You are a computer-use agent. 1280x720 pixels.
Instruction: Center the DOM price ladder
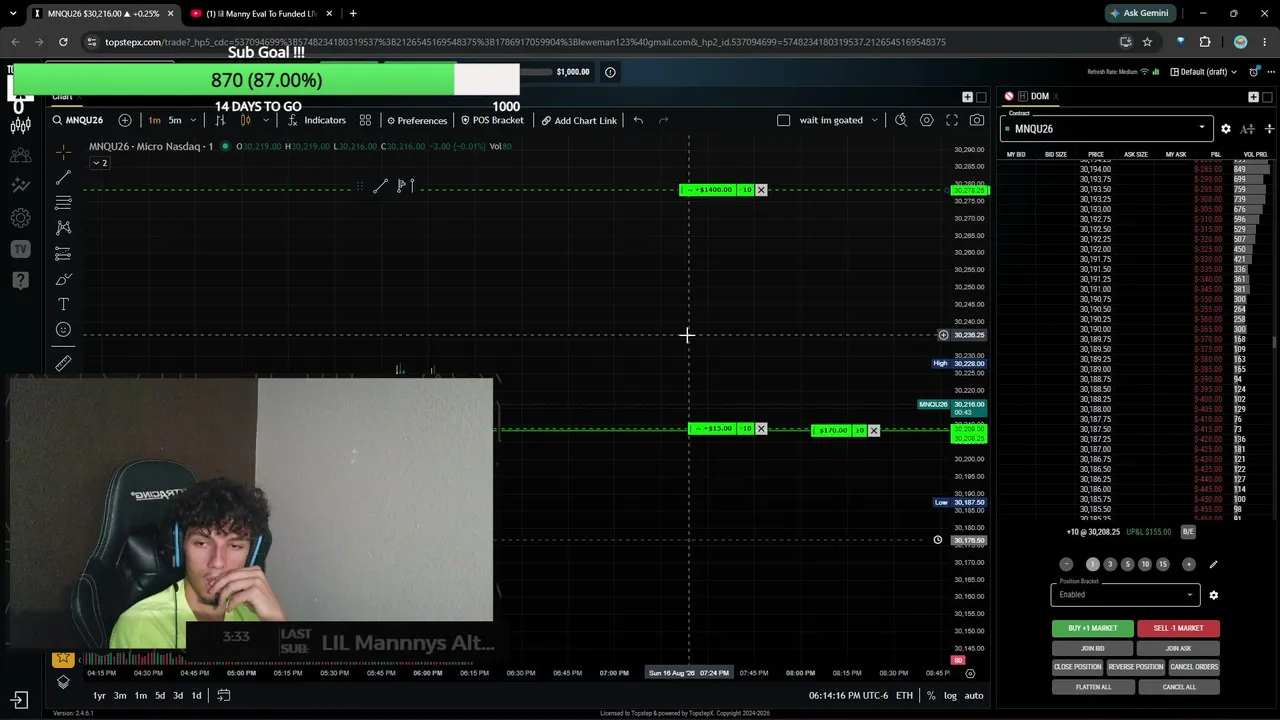pyautogui.click(x=1270, y=129)
